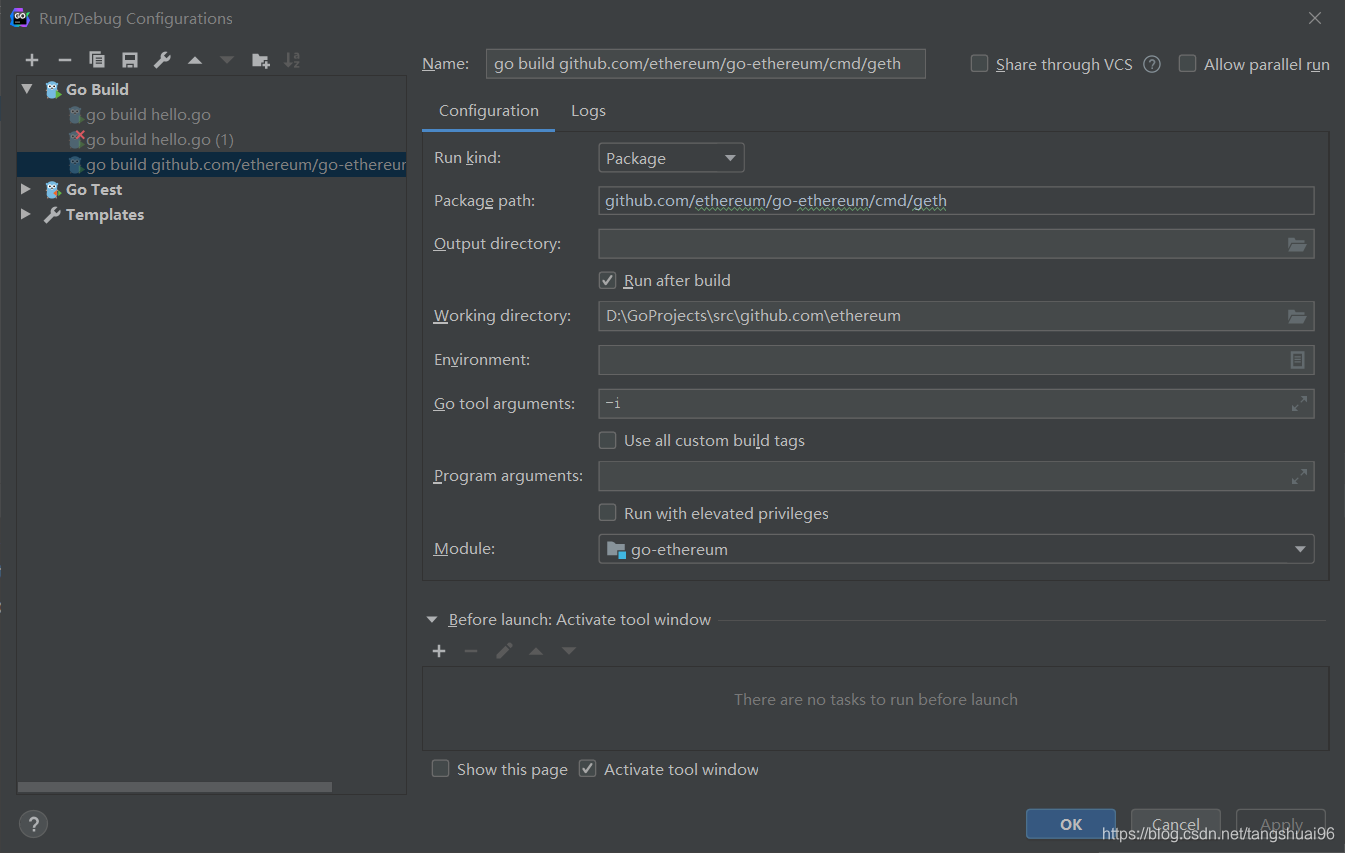Remove before launch task with minus icon

point(471,651)
